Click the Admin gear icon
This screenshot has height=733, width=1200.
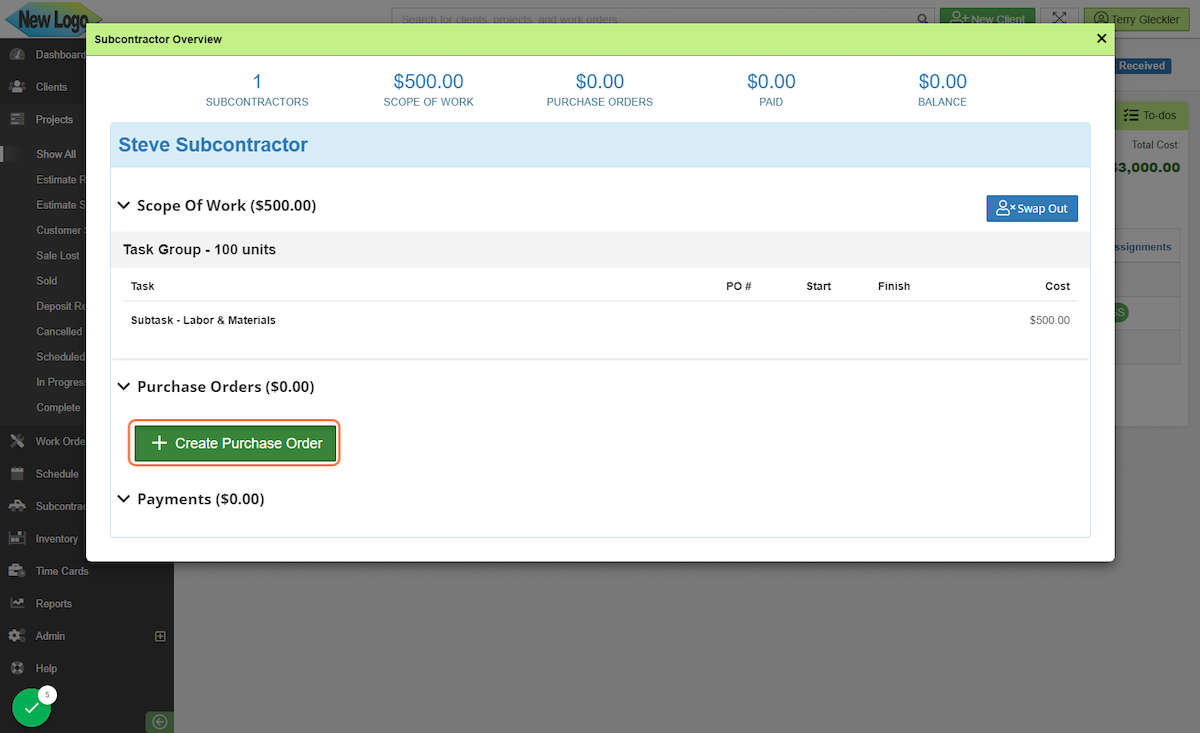18,635
